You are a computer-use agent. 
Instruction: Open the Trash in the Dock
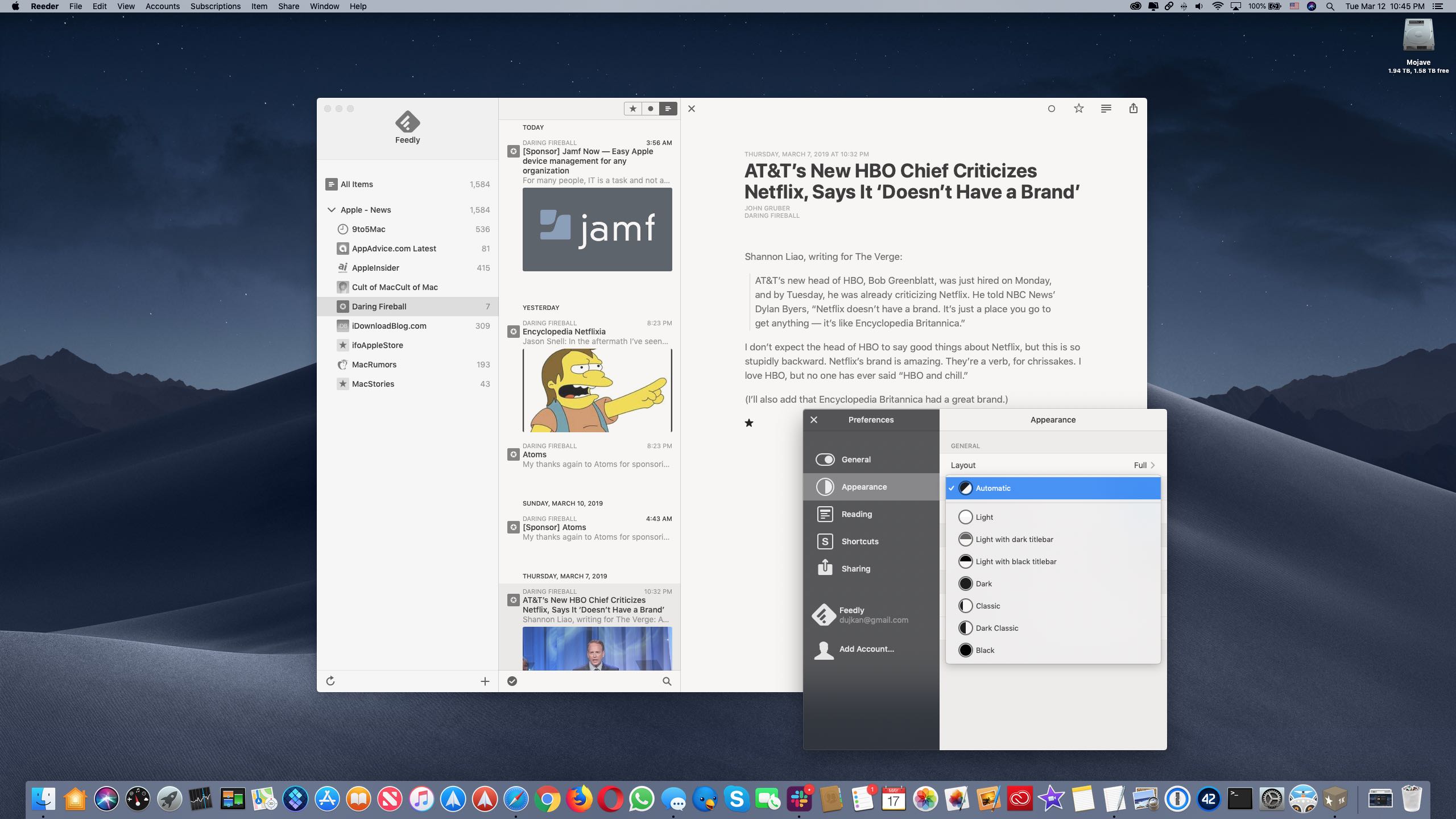(x=1412, y=799)
